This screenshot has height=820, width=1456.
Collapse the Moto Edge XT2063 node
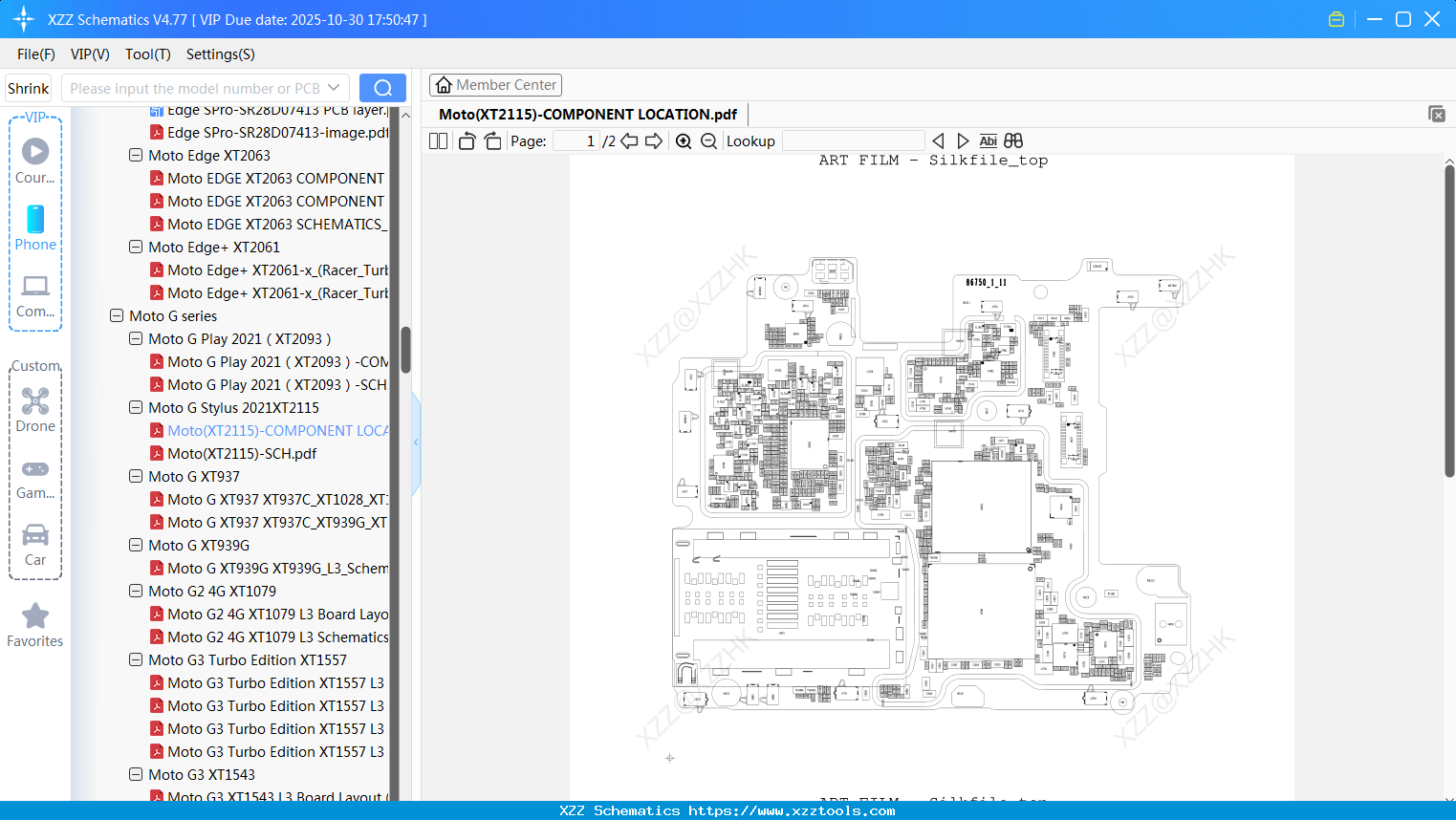point(135,155)
